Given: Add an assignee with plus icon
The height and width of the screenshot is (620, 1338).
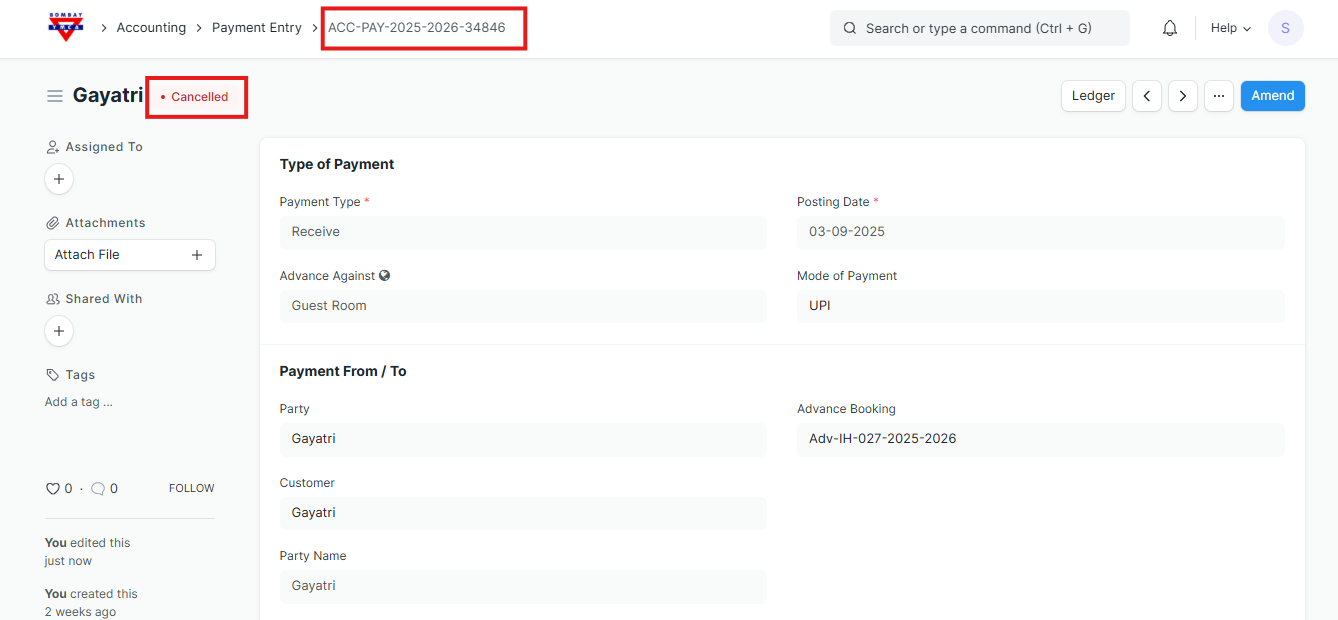Looking at the screenshot, I should click(x=59, y=179).
